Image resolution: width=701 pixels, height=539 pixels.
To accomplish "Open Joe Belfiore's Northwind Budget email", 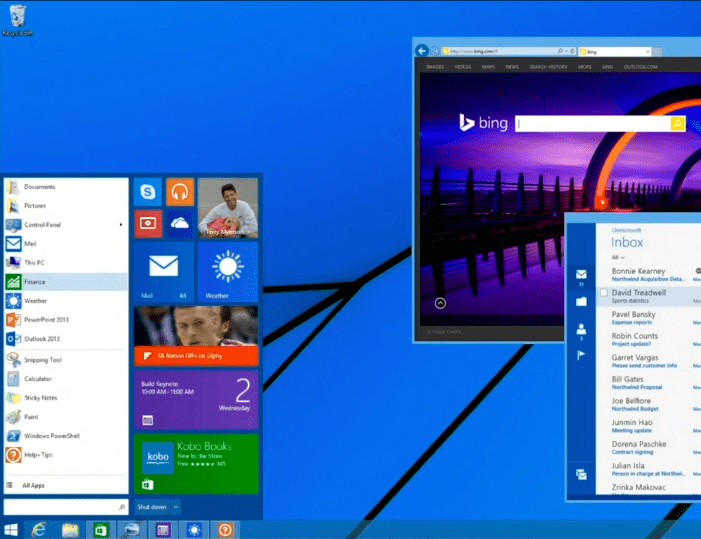I will (x=650, y=404).
